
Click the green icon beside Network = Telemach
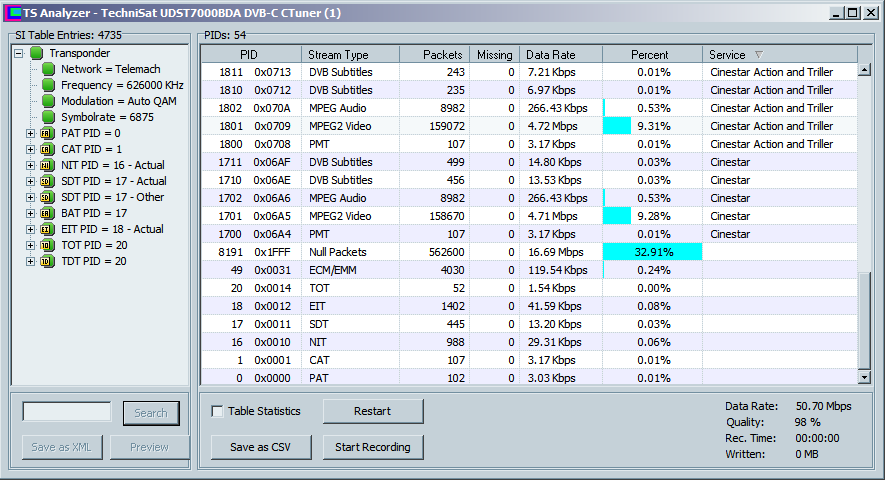pyautogui.click(x=49, y=69)
